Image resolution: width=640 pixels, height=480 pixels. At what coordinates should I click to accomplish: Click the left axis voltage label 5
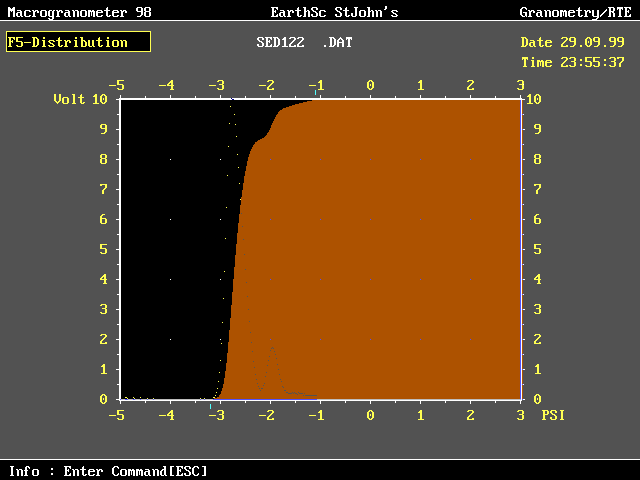point(104,249)
